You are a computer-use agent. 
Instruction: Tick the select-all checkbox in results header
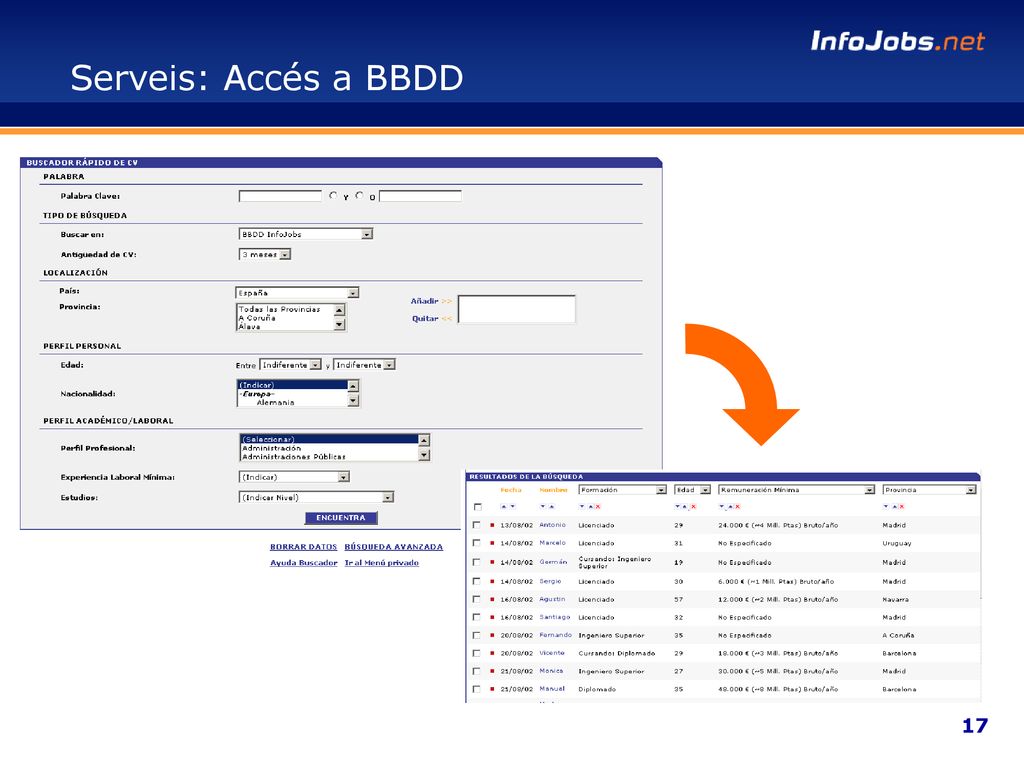pos(477,507)
